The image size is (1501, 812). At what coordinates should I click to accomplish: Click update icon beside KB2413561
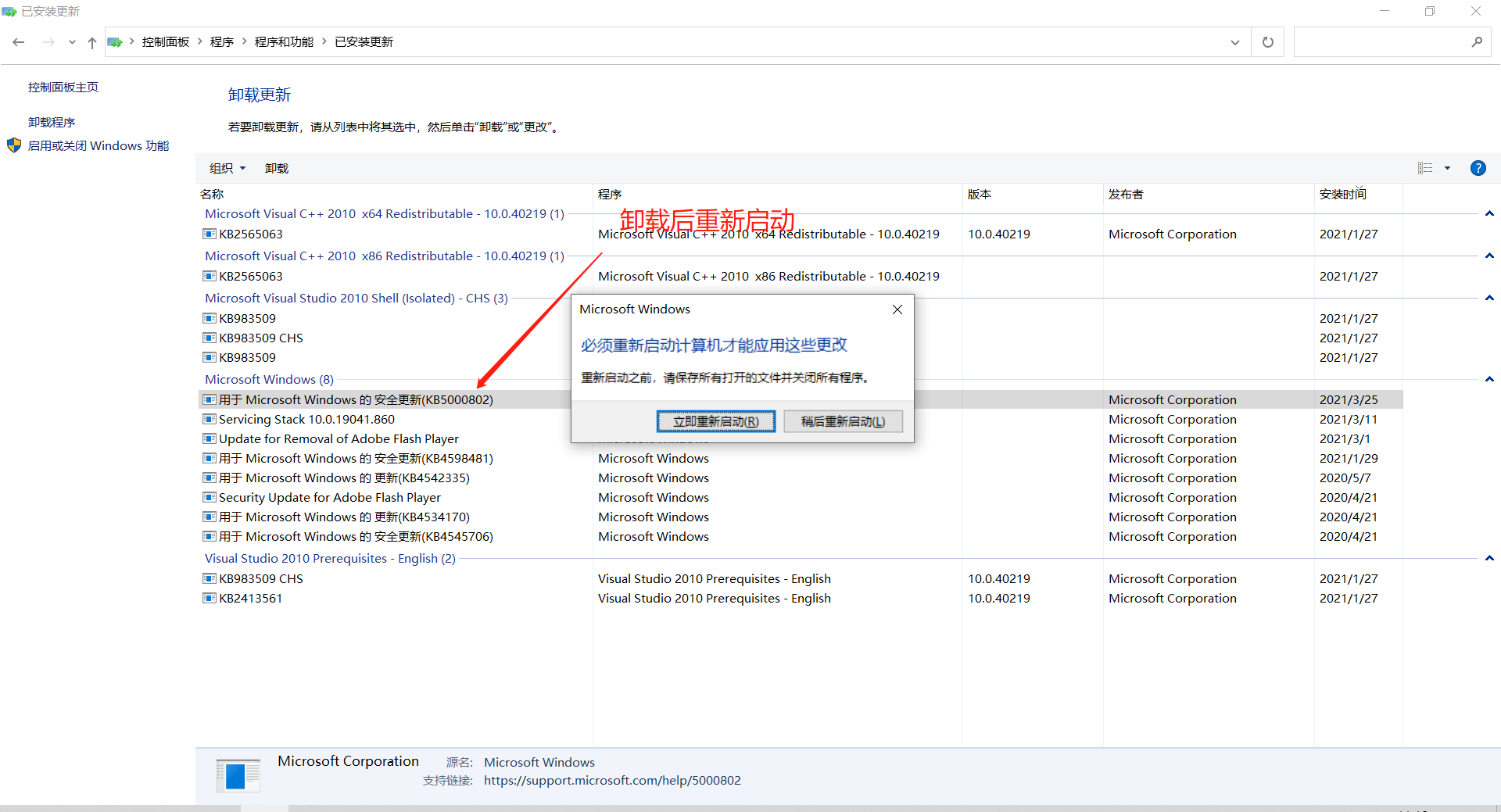[x=209, y=598]
